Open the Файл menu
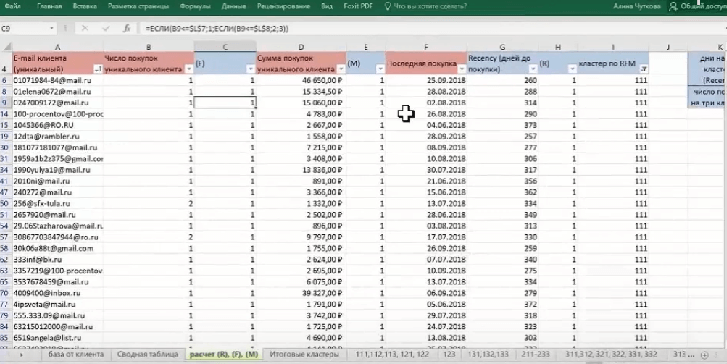Image resolution: width=727 pixels, height=364 pixels. pyautogui.click(x=12, y=6)
